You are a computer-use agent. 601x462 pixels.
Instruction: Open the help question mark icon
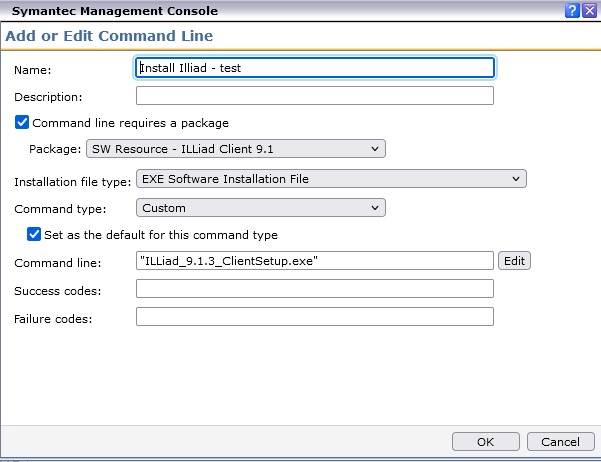click(572, 11)
